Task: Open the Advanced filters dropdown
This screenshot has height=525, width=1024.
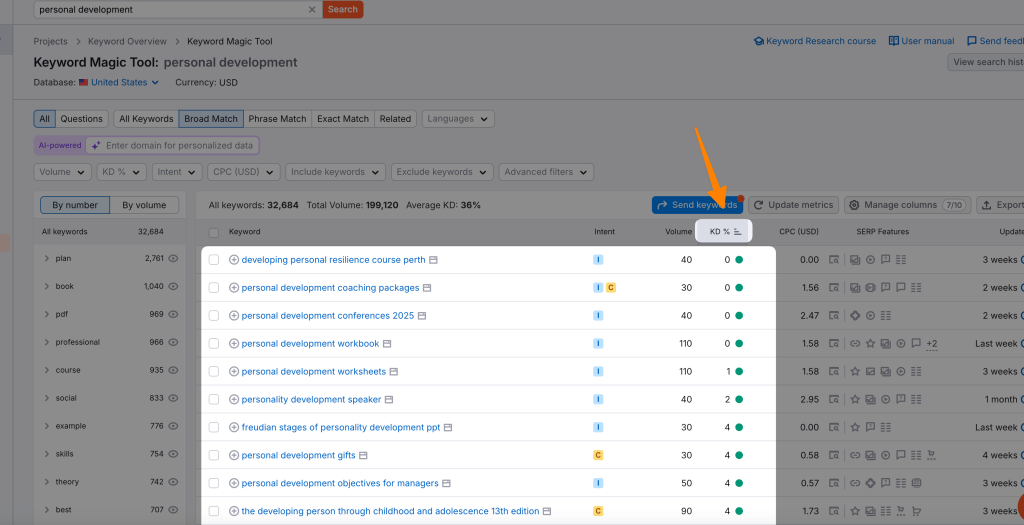Action: pyautogui.click(x=546, y=172)
